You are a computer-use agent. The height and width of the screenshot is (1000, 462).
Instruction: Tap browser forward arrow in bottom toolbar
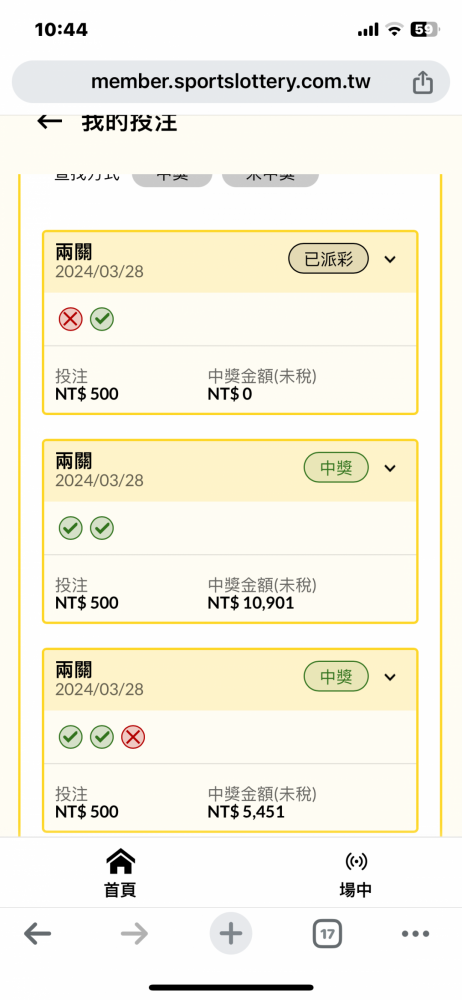134,934
